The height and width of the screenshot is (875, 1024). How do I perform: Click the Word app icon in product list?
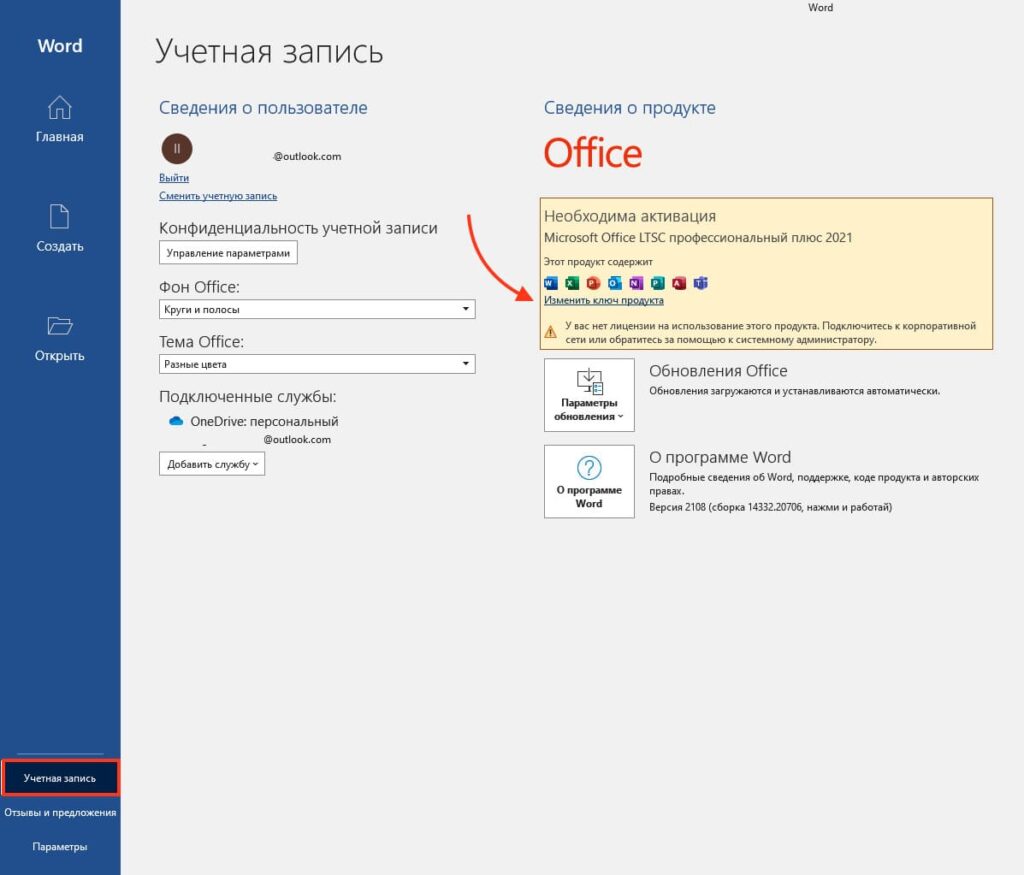[551, 283]
